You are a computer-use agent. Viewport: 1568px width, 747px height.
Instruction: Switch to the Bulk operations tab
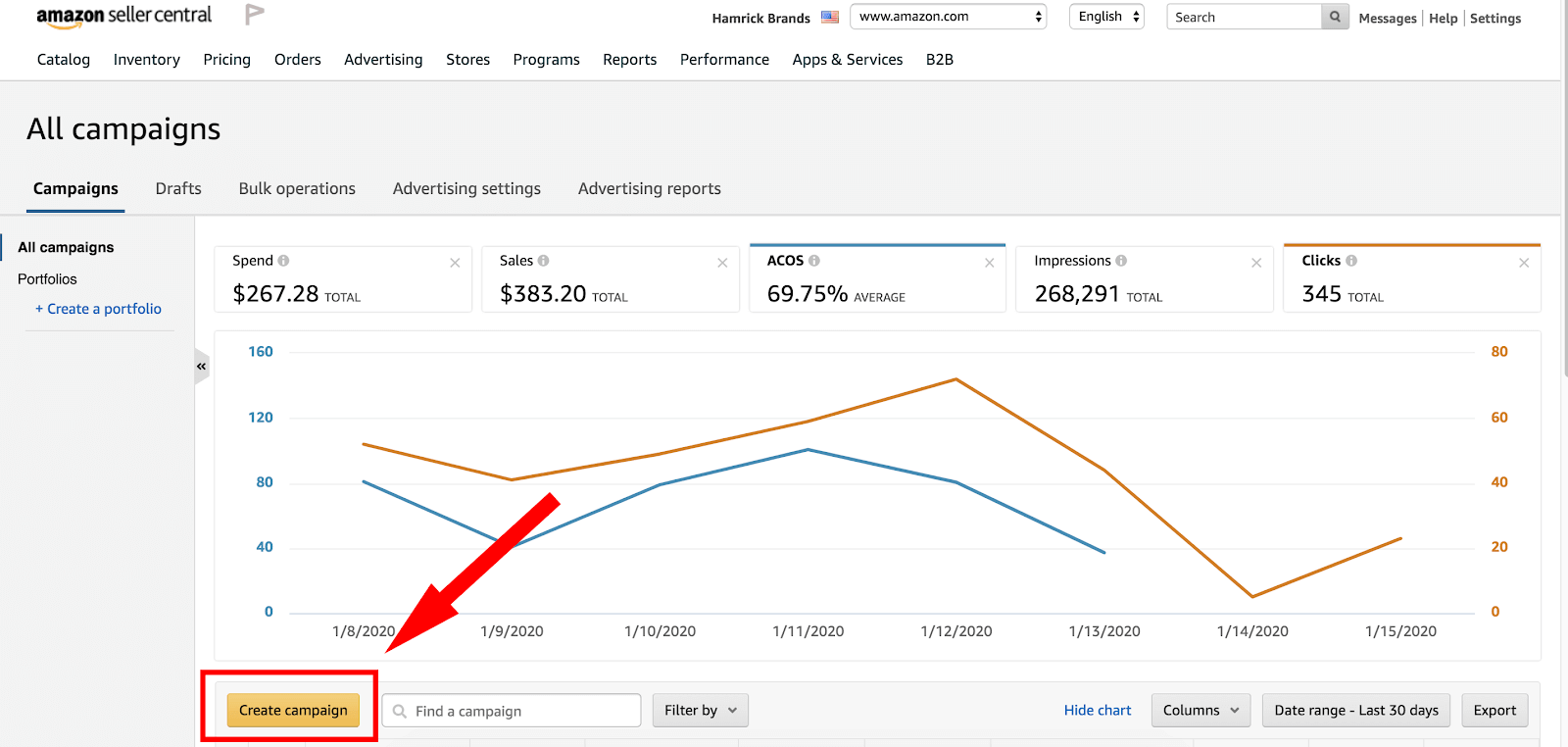point(297,189)
